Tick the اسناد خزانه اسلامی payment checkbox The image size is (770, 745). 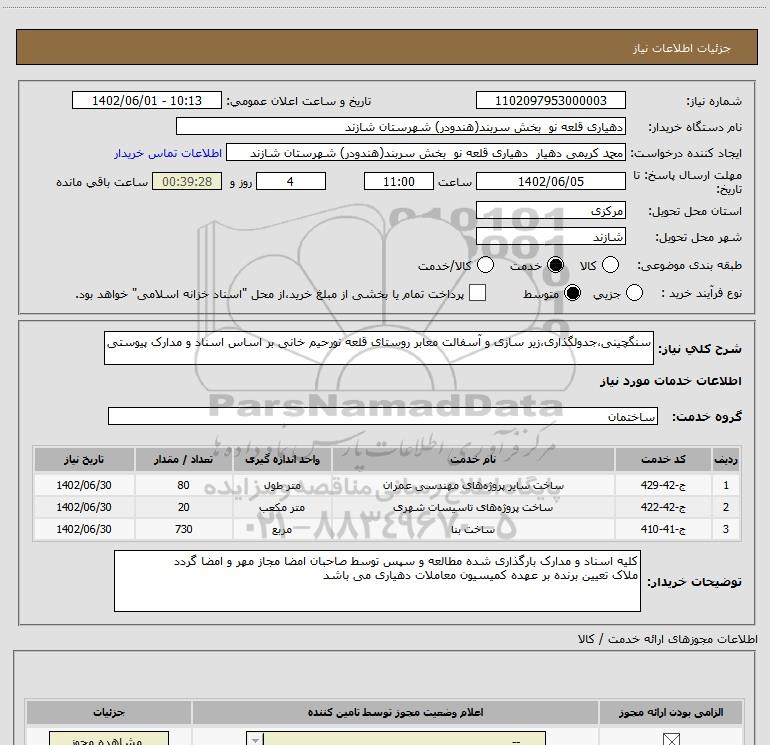(x=477, y=293)
